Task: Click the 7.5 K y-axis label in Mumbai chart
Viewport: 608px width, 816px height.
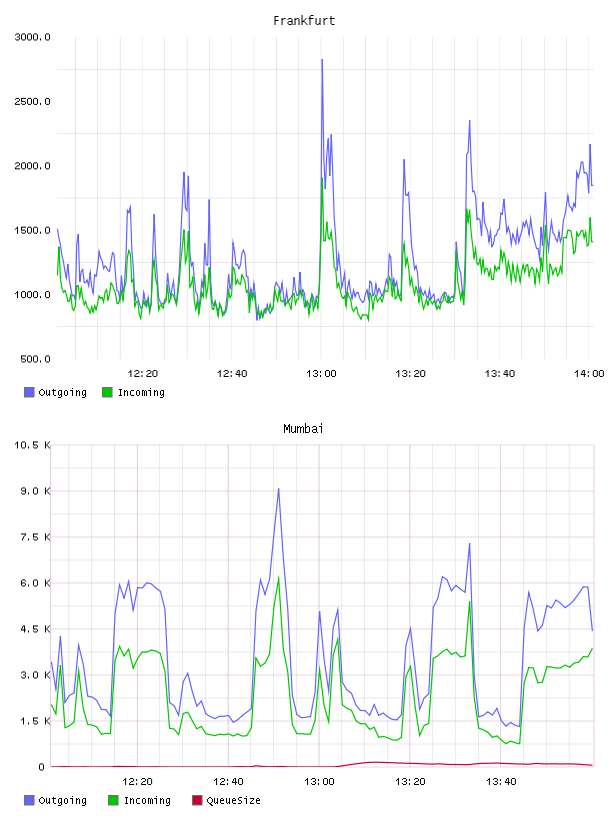Action: (x=35, y=537)
